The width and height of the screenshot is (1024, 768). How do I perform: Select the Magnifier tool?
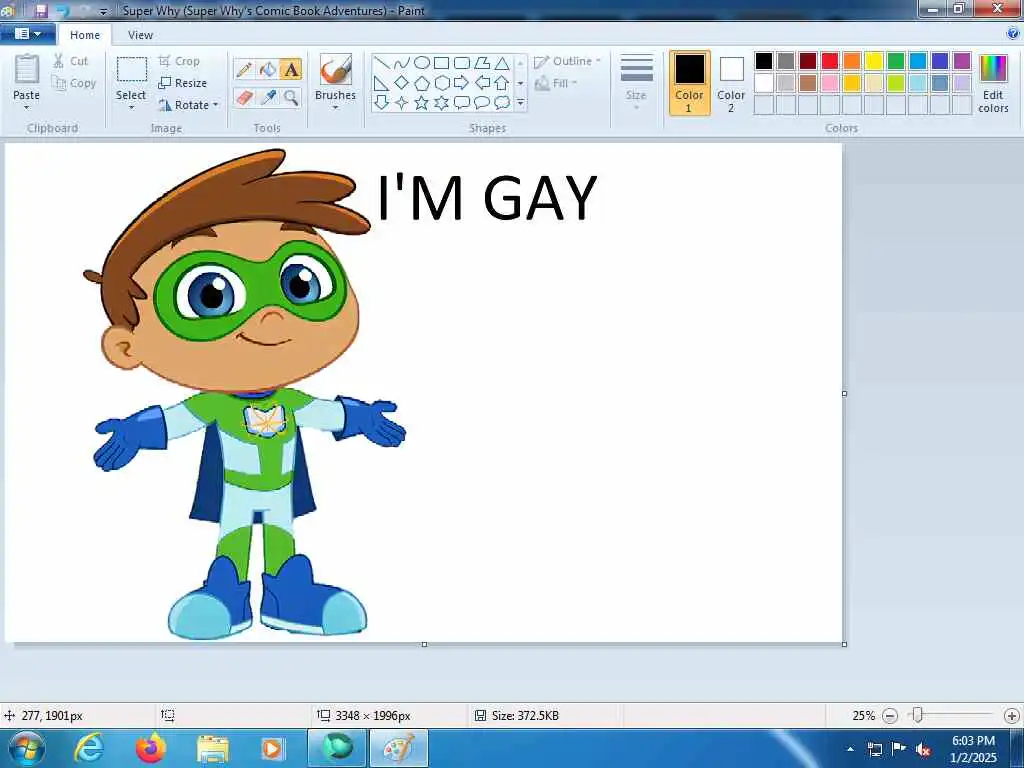tap(291, 98)
